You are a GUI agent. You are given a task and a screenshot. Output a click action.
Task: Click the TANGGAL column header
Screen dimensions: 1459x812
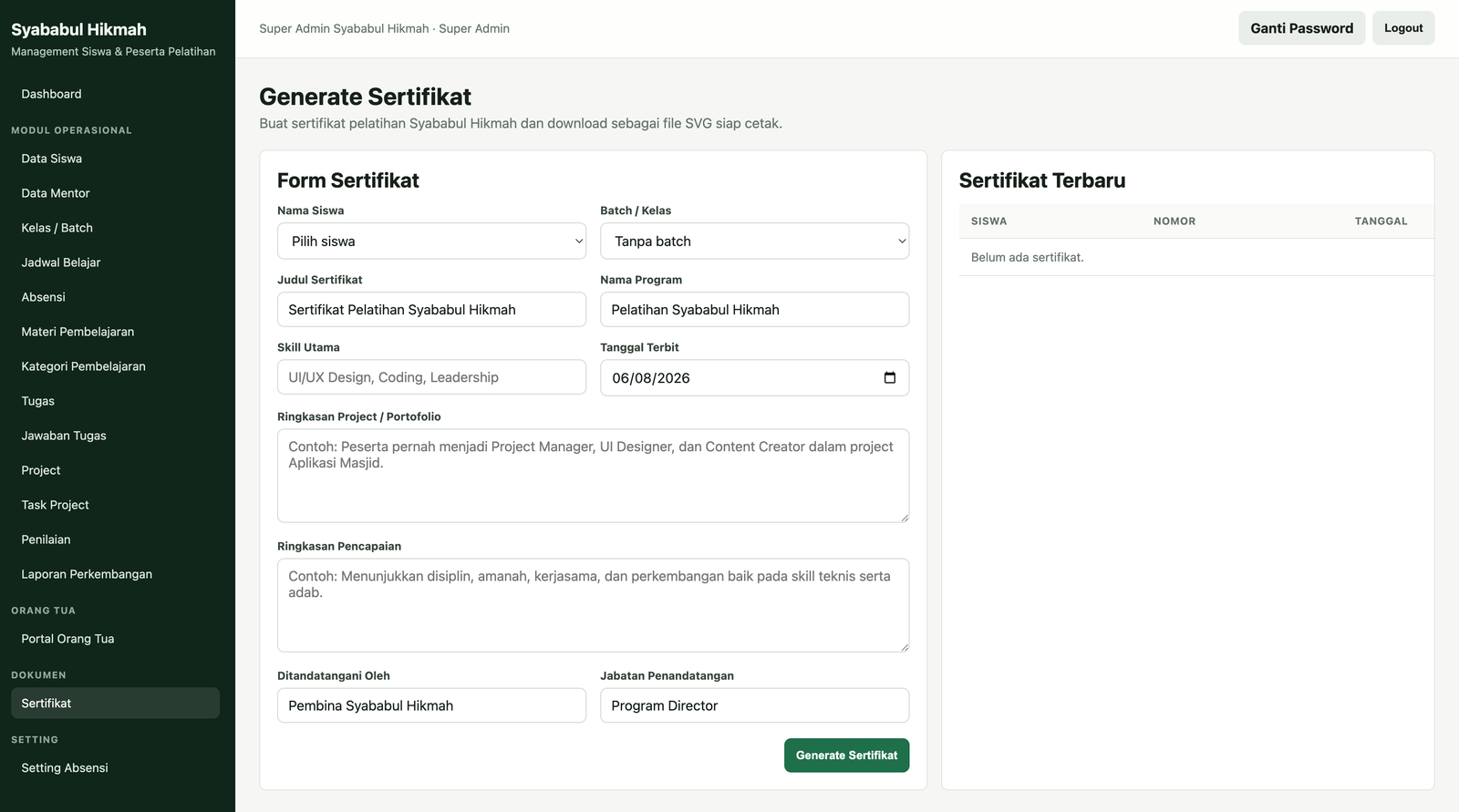1381,221
